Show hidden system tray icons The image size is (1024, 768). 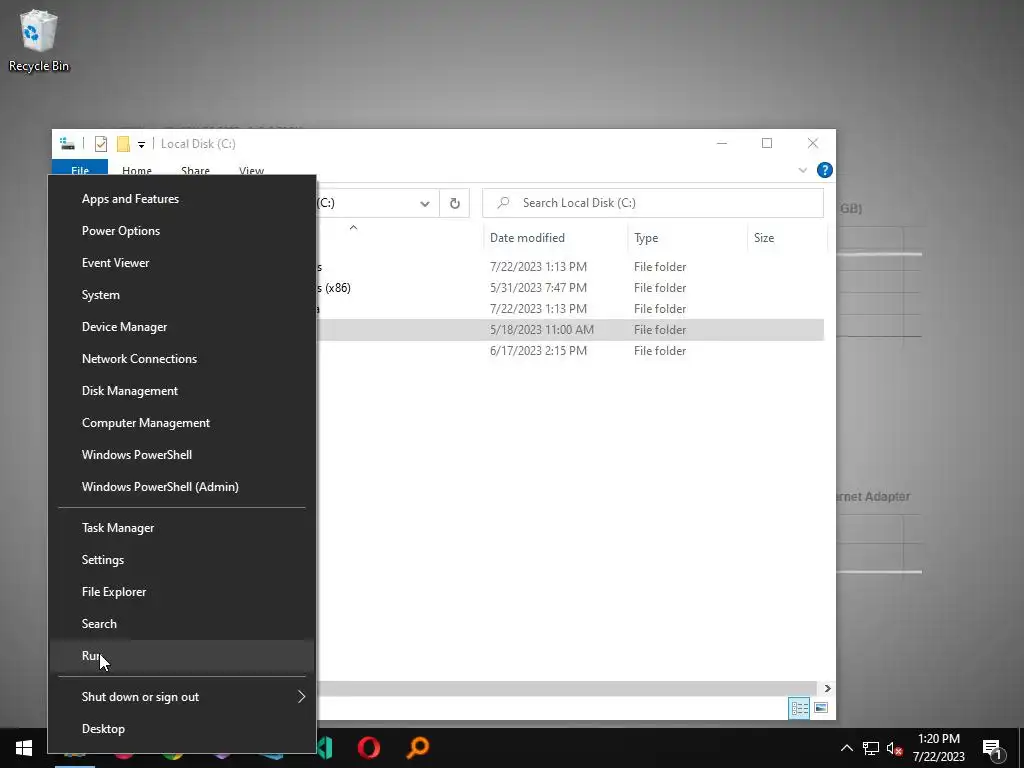(846, 748)
